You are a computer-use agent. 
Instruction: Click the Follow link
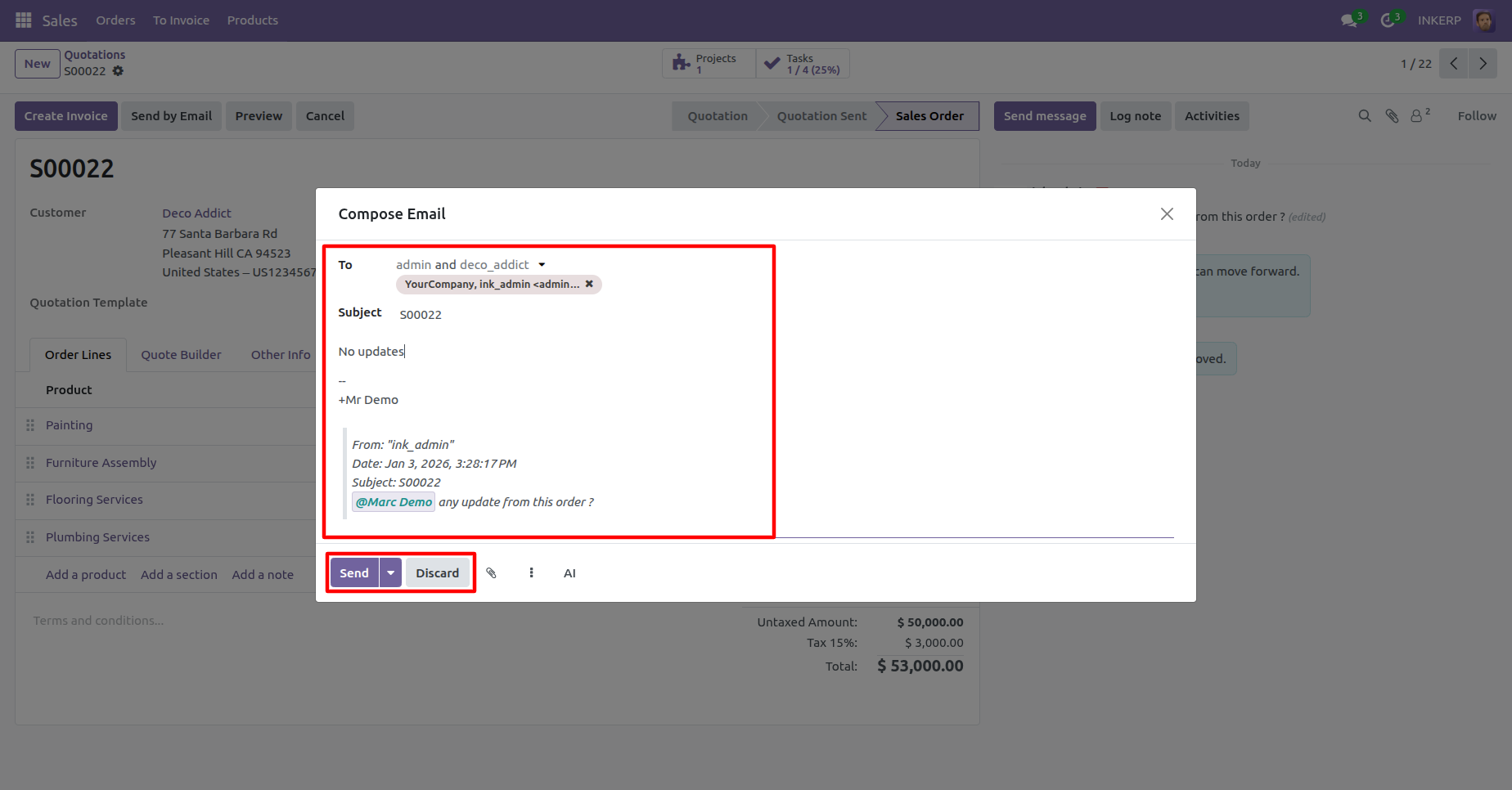point(1477,116)
